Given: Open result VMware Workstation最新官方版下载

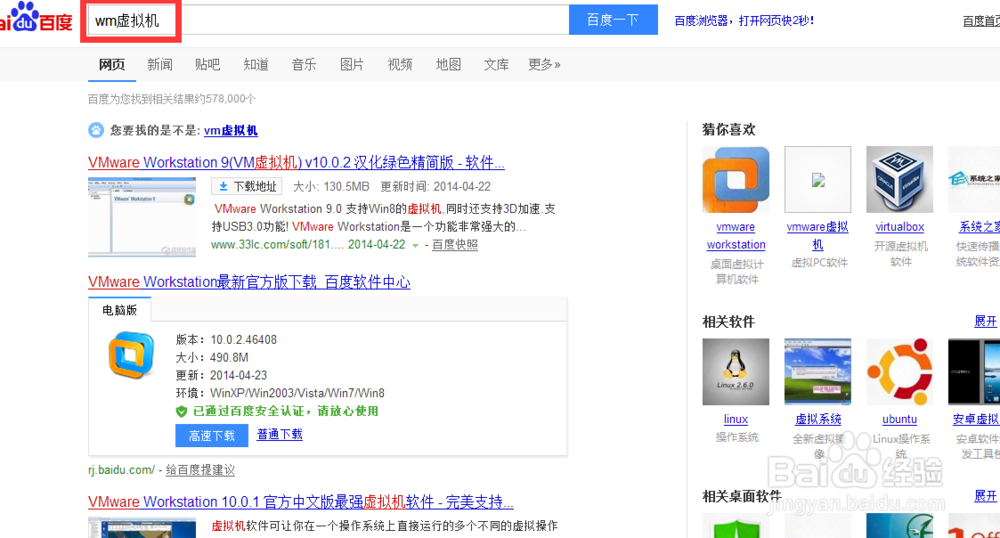Looking at the screenshot, I should [x=249, y=282].
